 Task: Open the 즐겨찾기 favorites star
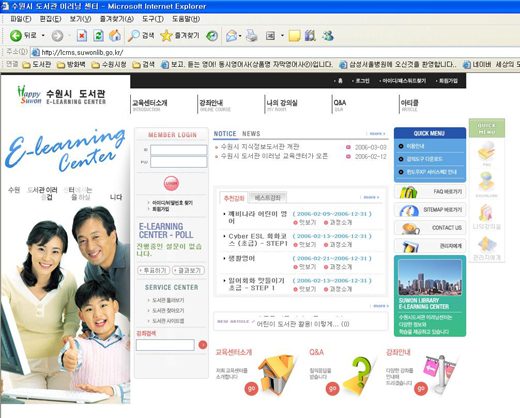tap(179, 35)
